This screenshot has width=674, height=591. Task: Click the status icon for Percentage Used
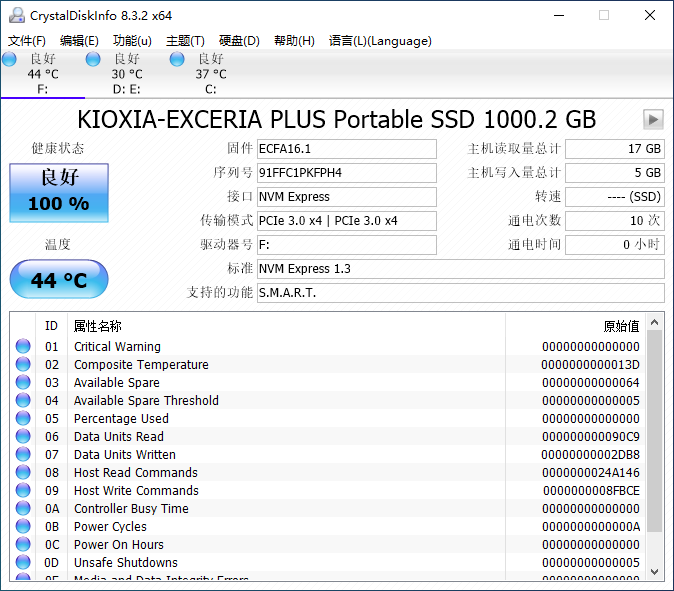point(23,418)
